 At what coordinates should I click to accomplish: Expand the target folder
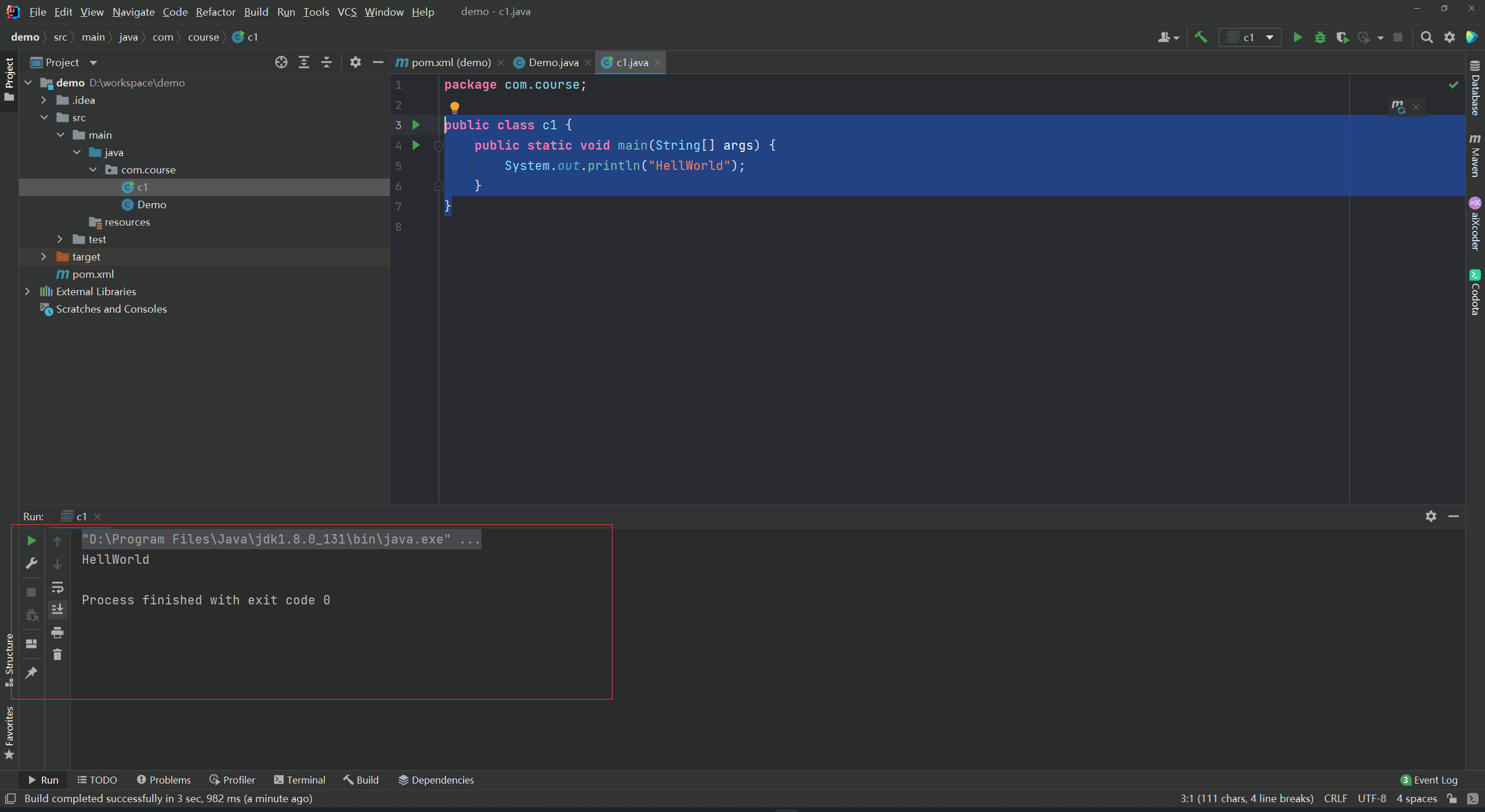[x=44, y=256]
